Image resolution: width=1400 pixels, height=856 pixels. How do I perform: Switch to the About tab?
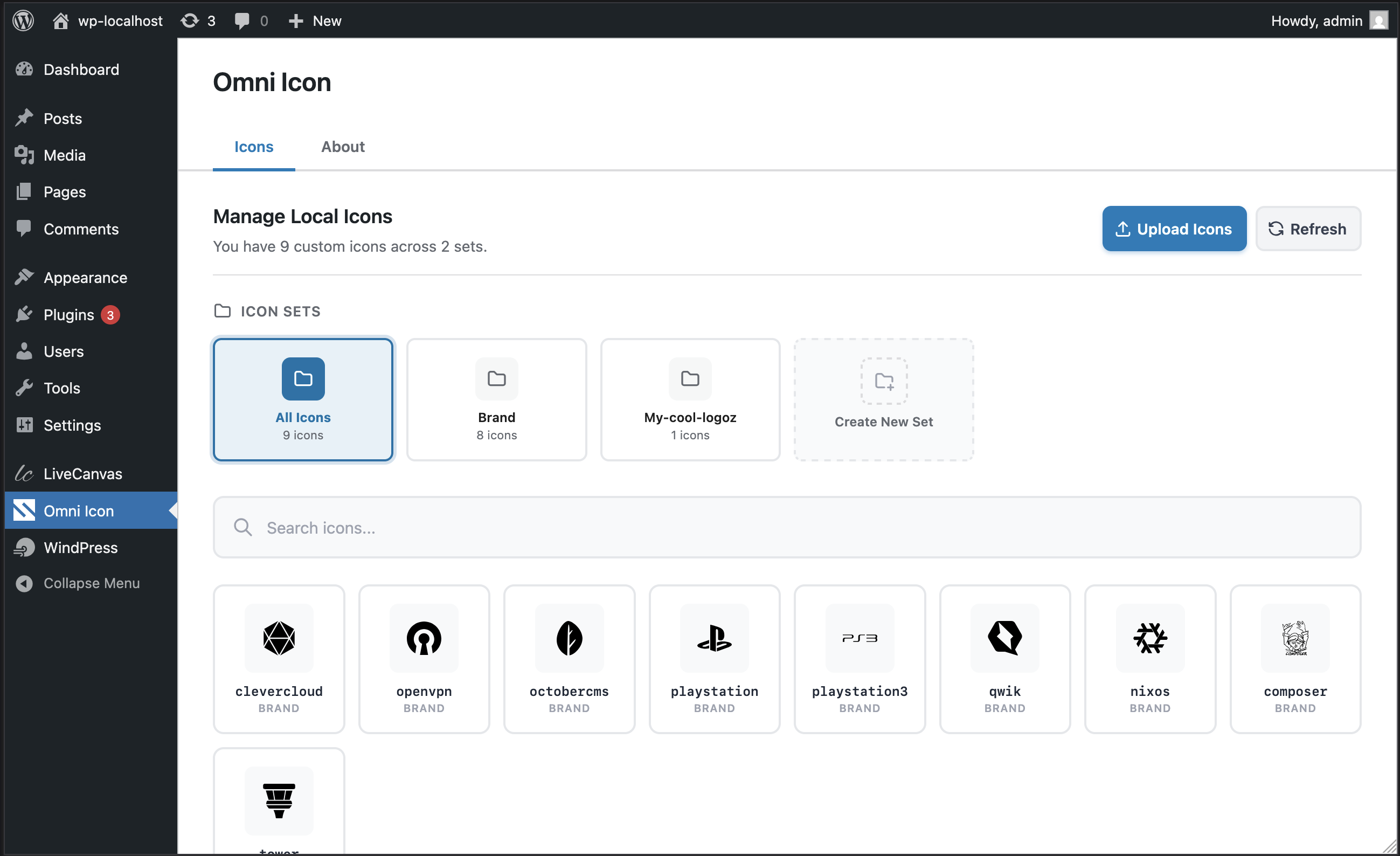click(343, 147)
